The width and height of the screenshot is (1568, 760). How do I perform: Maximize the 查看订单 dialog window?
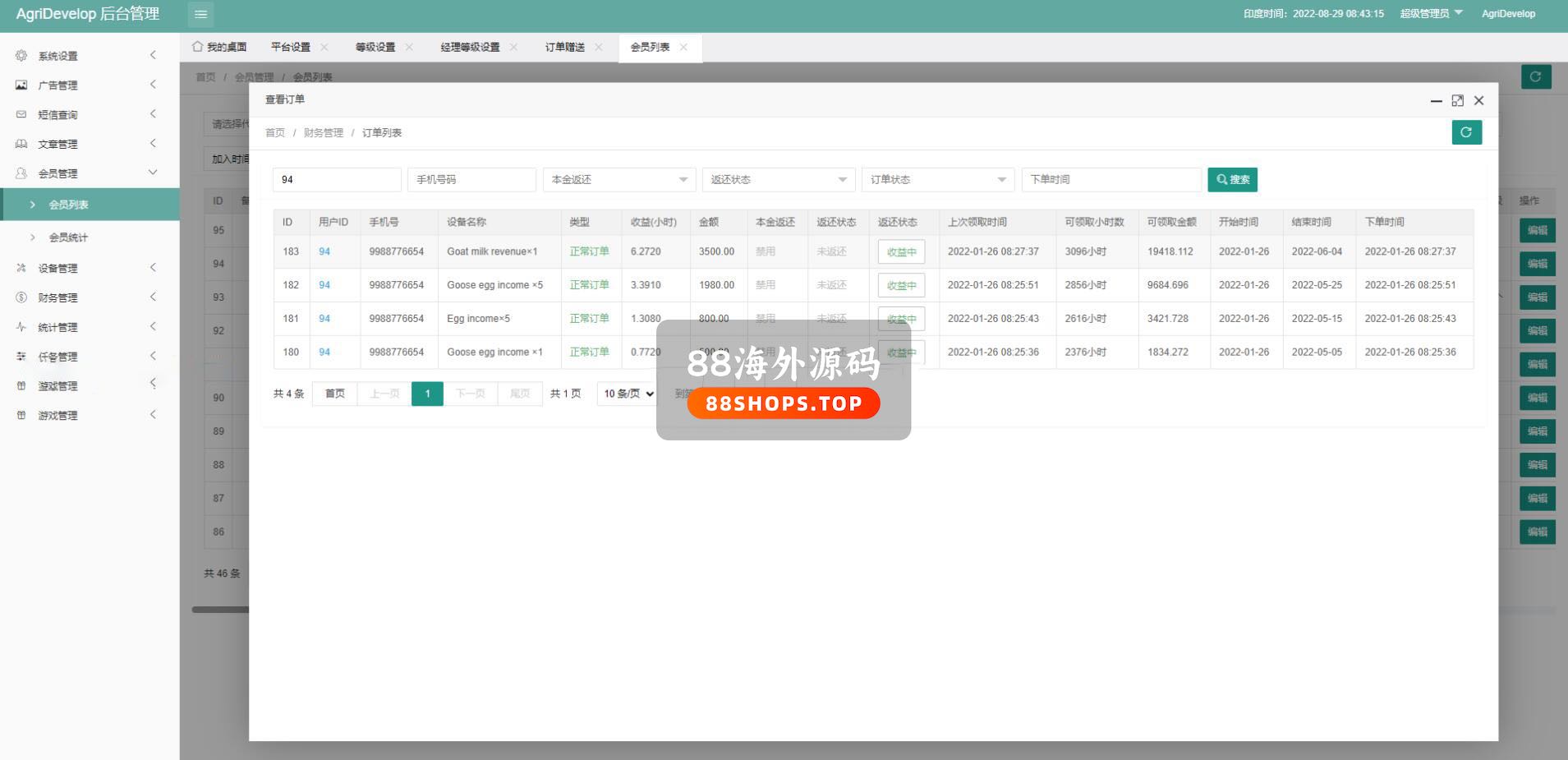click(x=1457, y=100)
